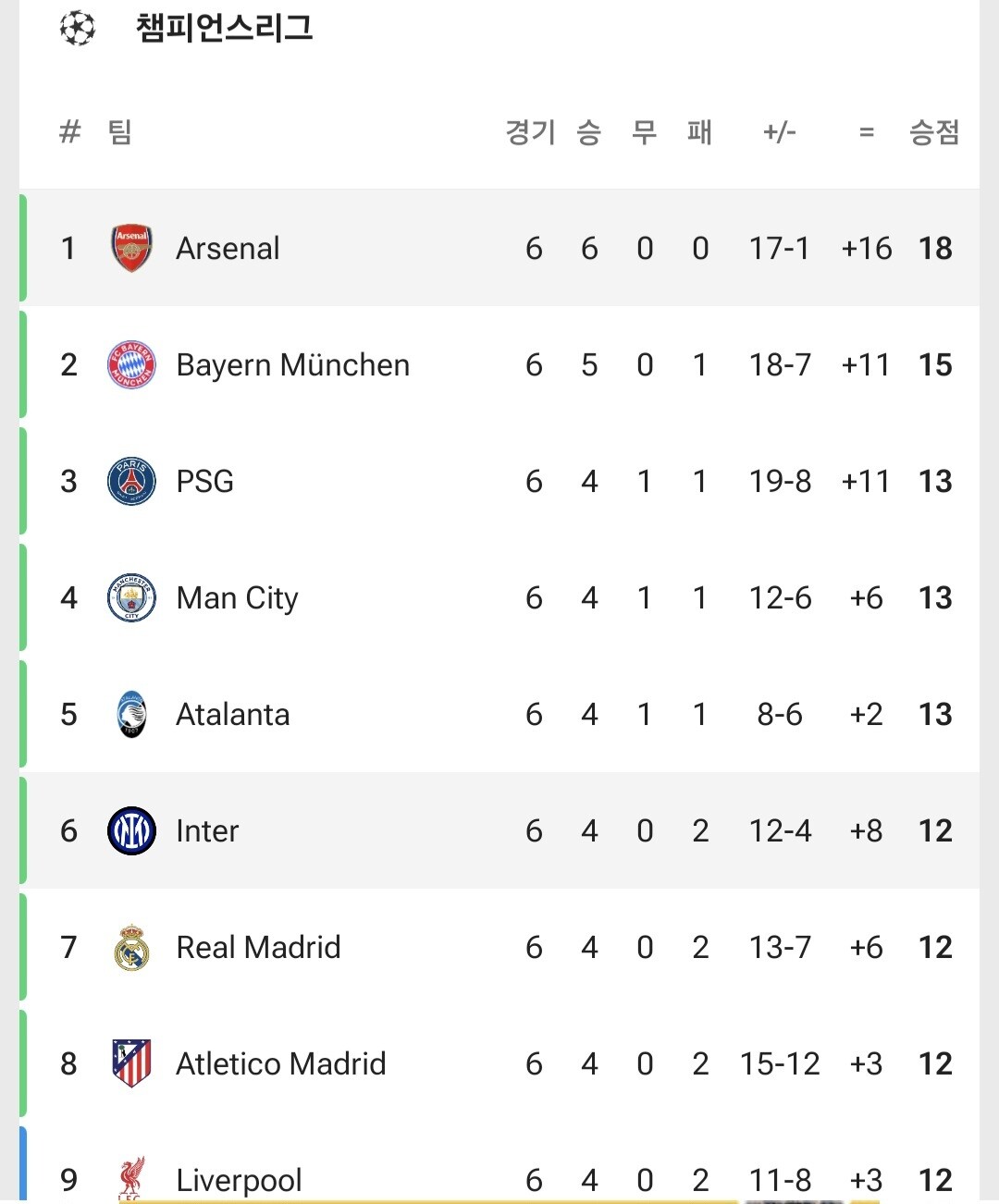Click the +/- goals column header
Viewport: 999px width, 1204px height.
[x=779, y=132]
